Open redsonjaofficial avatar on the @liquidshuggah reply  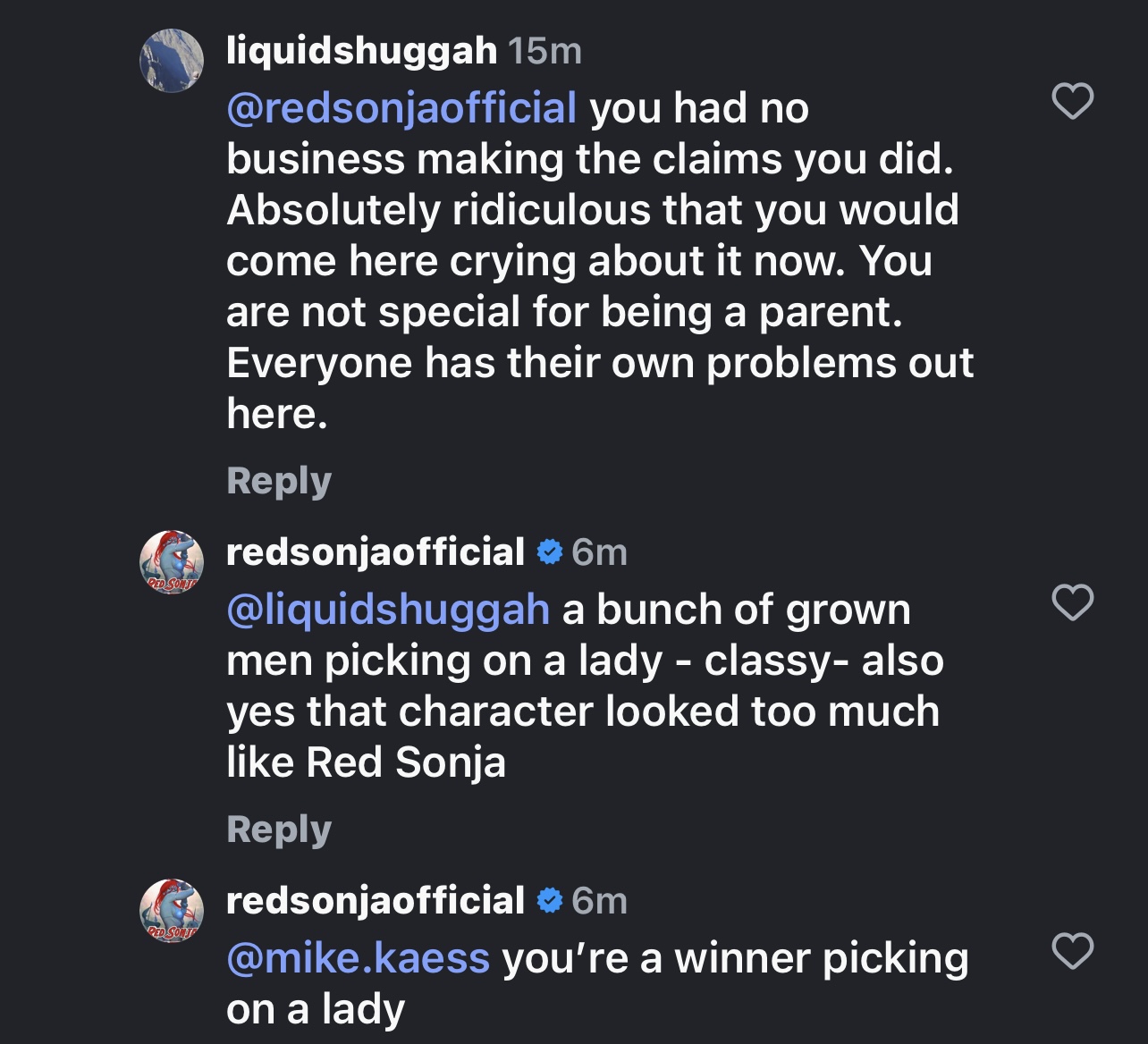pyautogui.click(x=171, y=562)
